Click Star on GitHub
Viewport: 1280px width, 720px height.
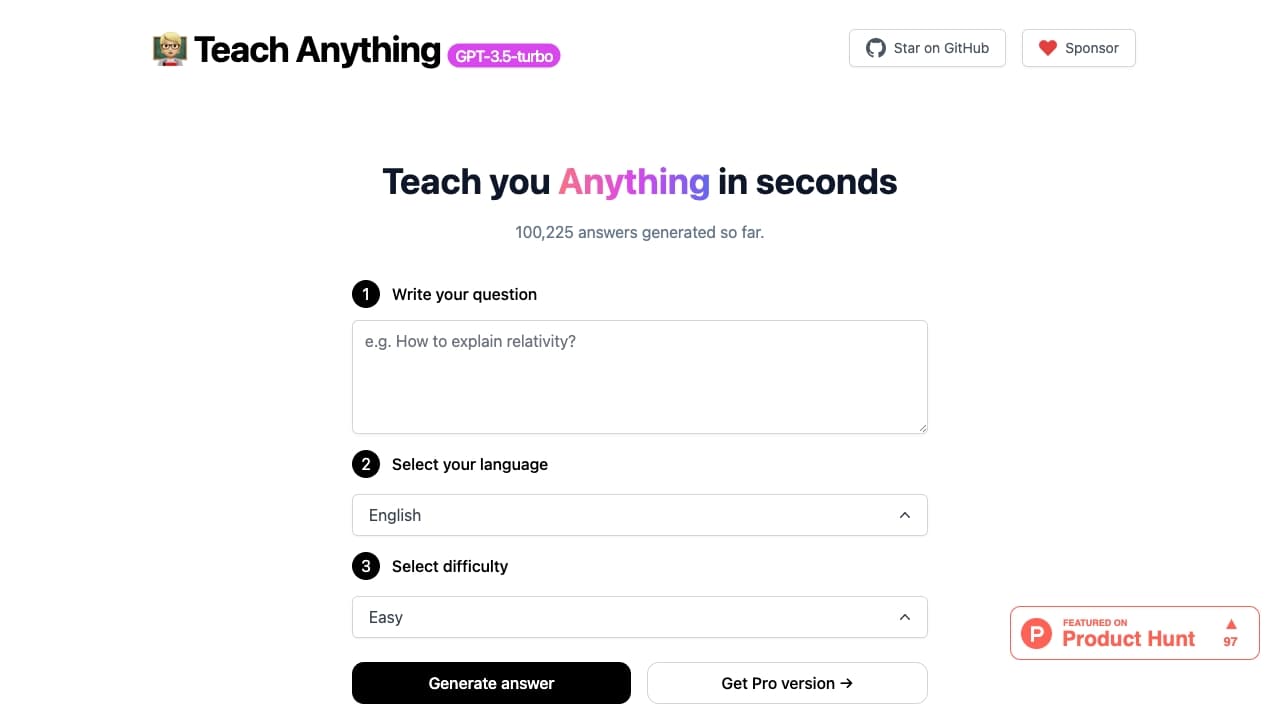click(x=927, y=47)
